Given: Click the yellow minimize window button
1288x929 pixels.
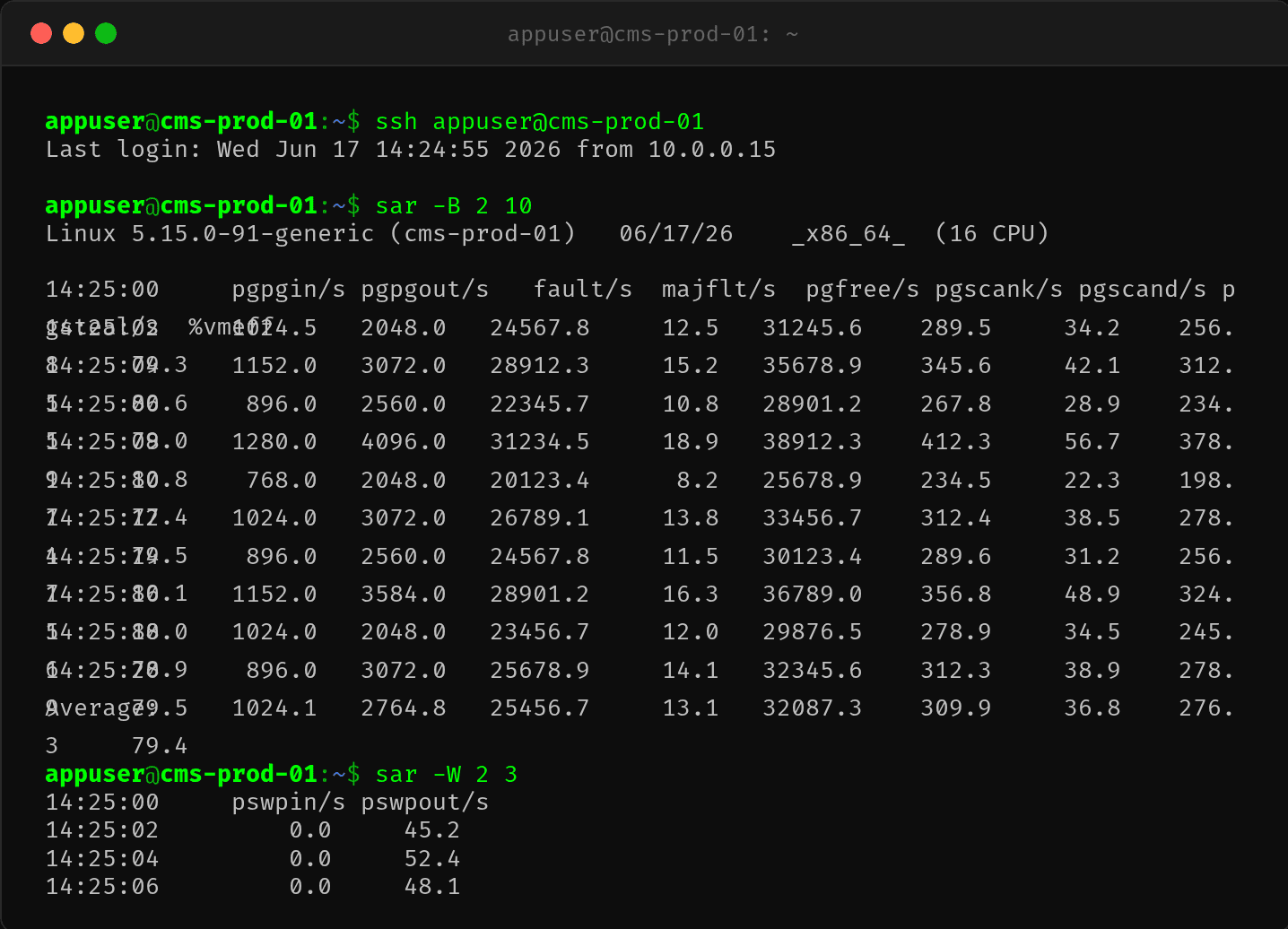Looking at the screenshot, I should tap(74, 33).
